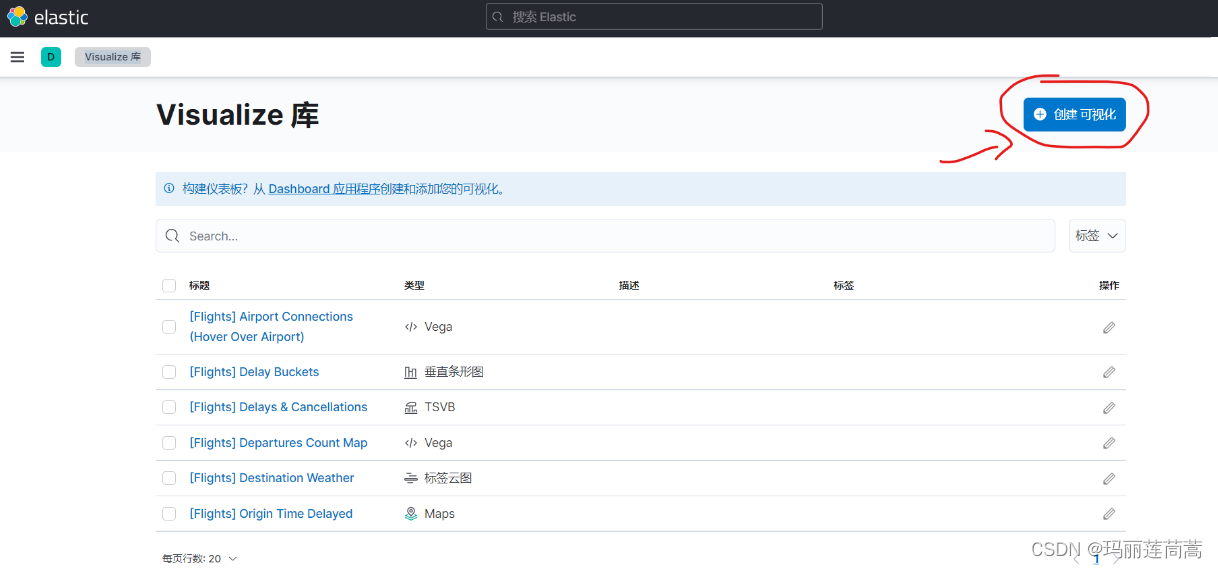Sort by the 标题 column header
This screenshot has width=1218, height=568.
click(199, 286)
